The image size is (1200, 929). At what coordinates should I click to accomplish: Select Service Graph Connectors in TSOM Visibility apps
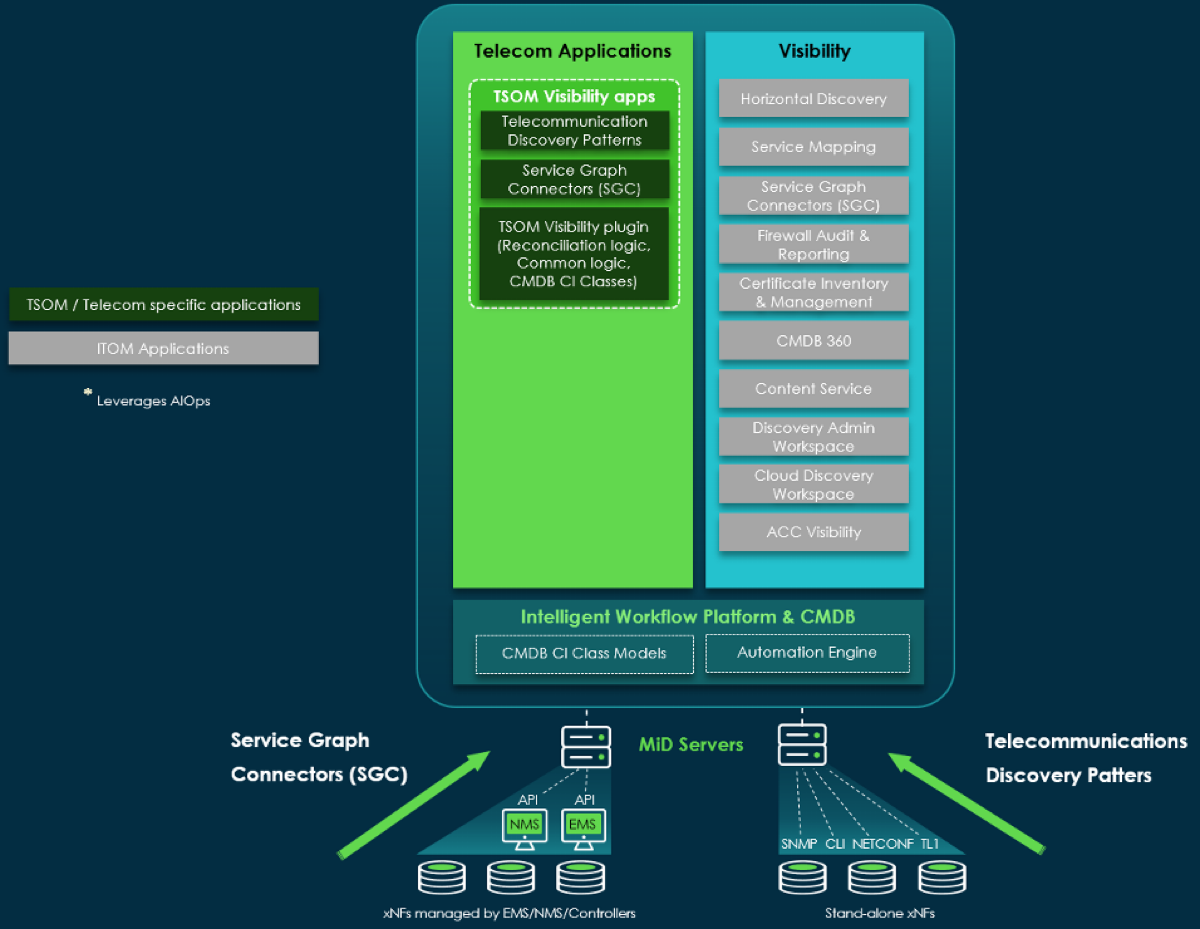[574, 180]
